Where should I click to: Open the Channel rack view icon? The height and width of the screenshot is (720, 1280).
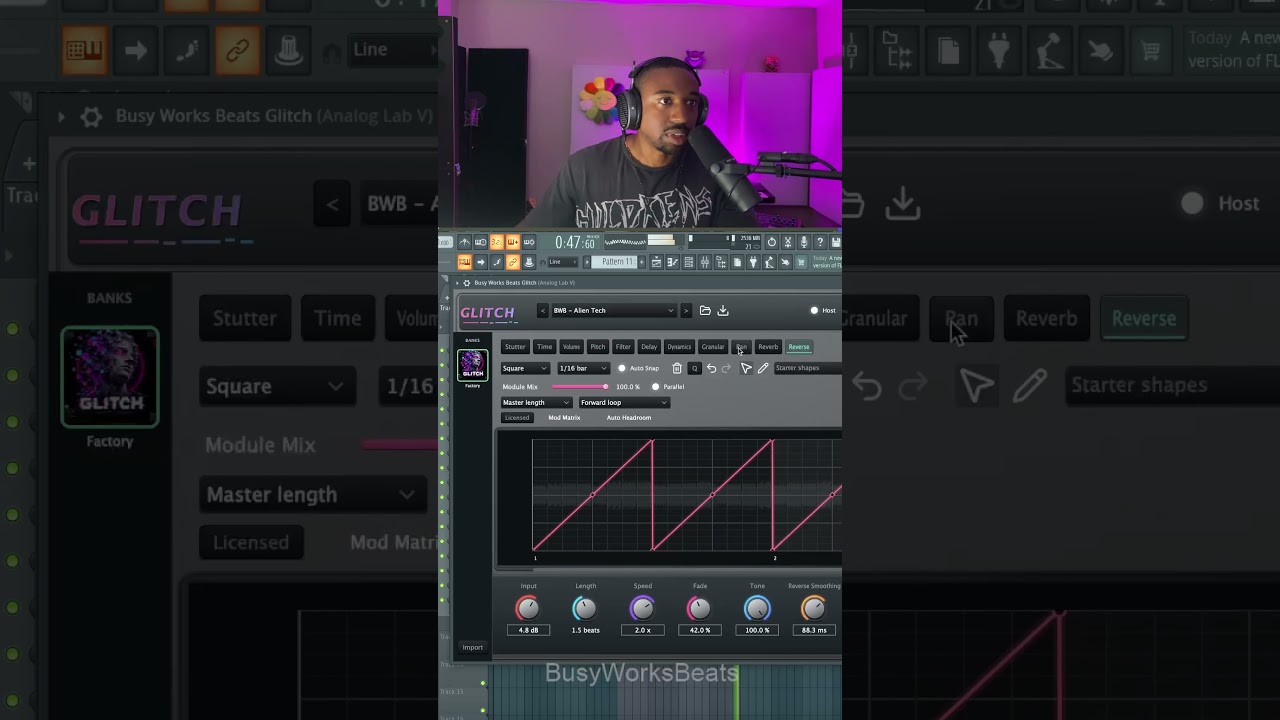tap(689, 262)
